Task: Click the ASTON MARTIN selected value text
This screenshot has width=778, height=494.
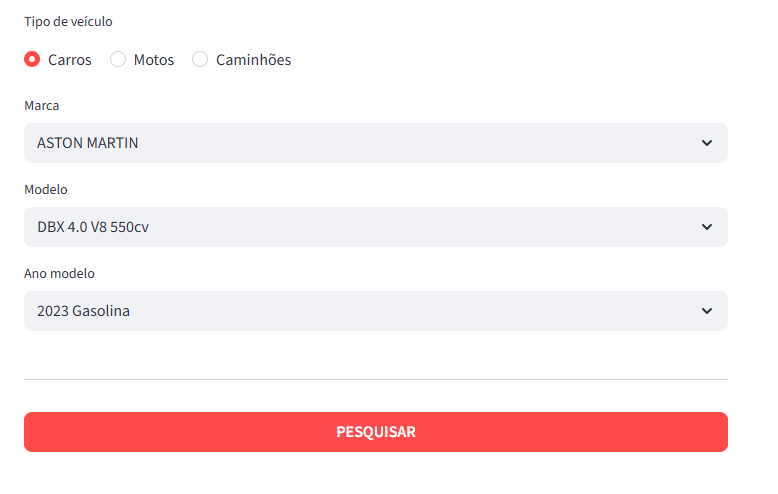Action: pyautogui.click(x=88, y=143)
